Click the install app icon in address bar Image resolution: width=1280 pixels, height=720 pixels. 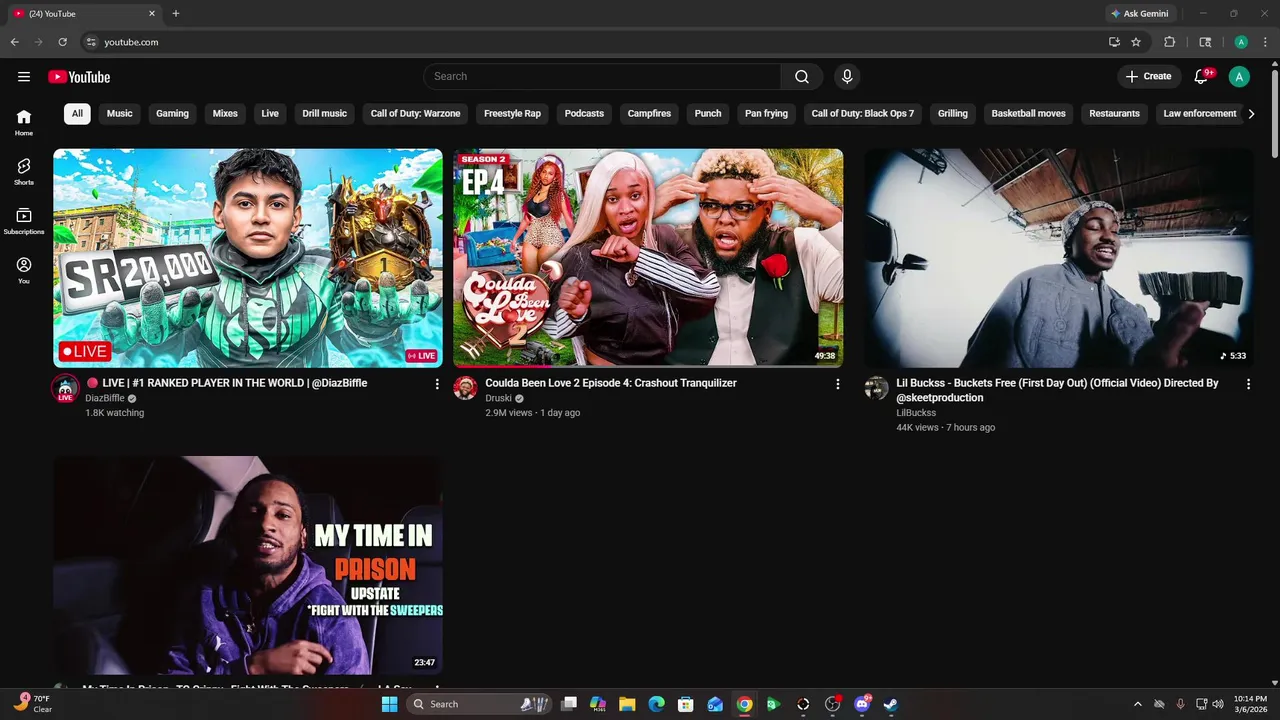[1114, 42]
